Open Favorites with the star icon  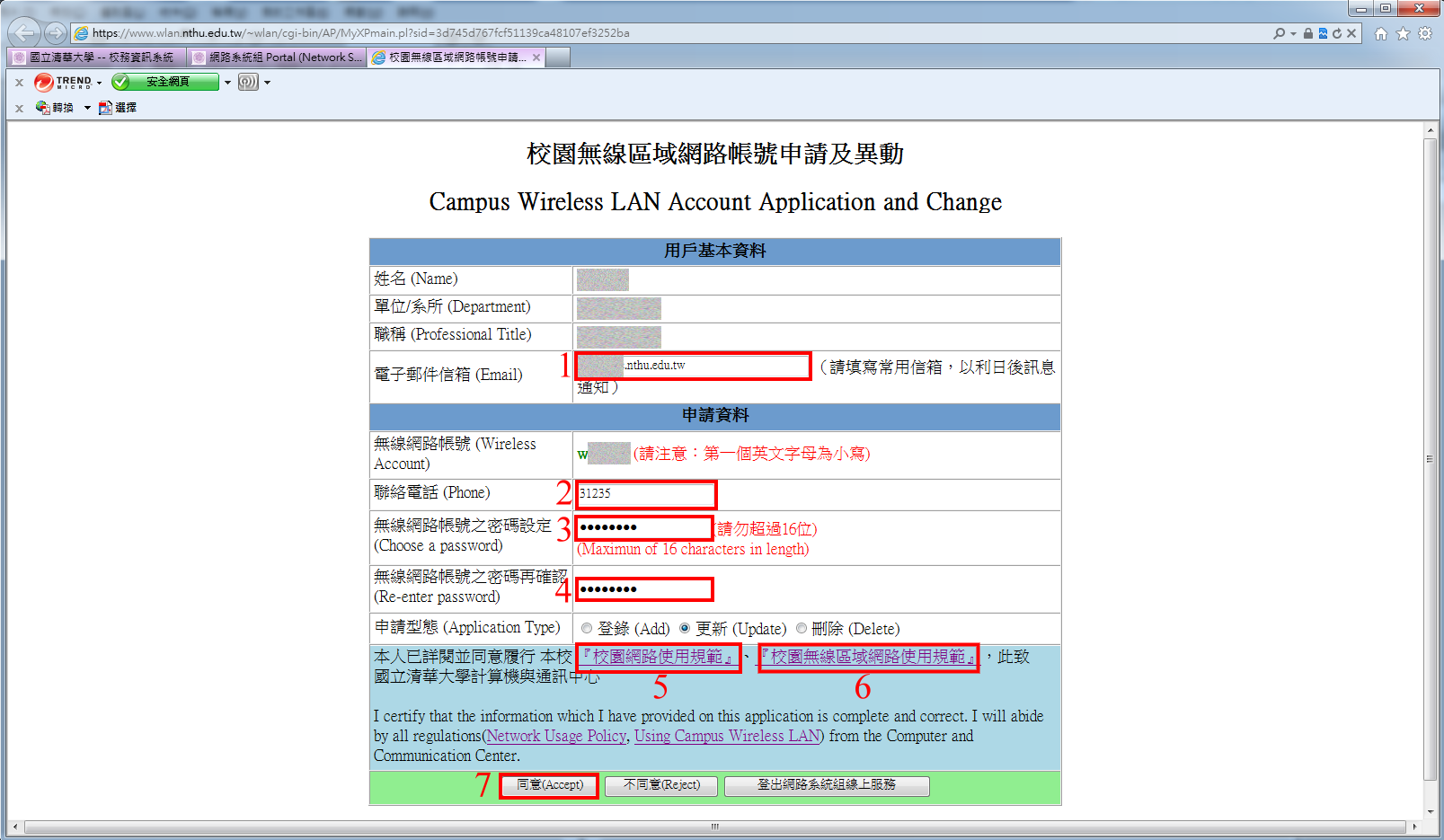(1403, 34)
